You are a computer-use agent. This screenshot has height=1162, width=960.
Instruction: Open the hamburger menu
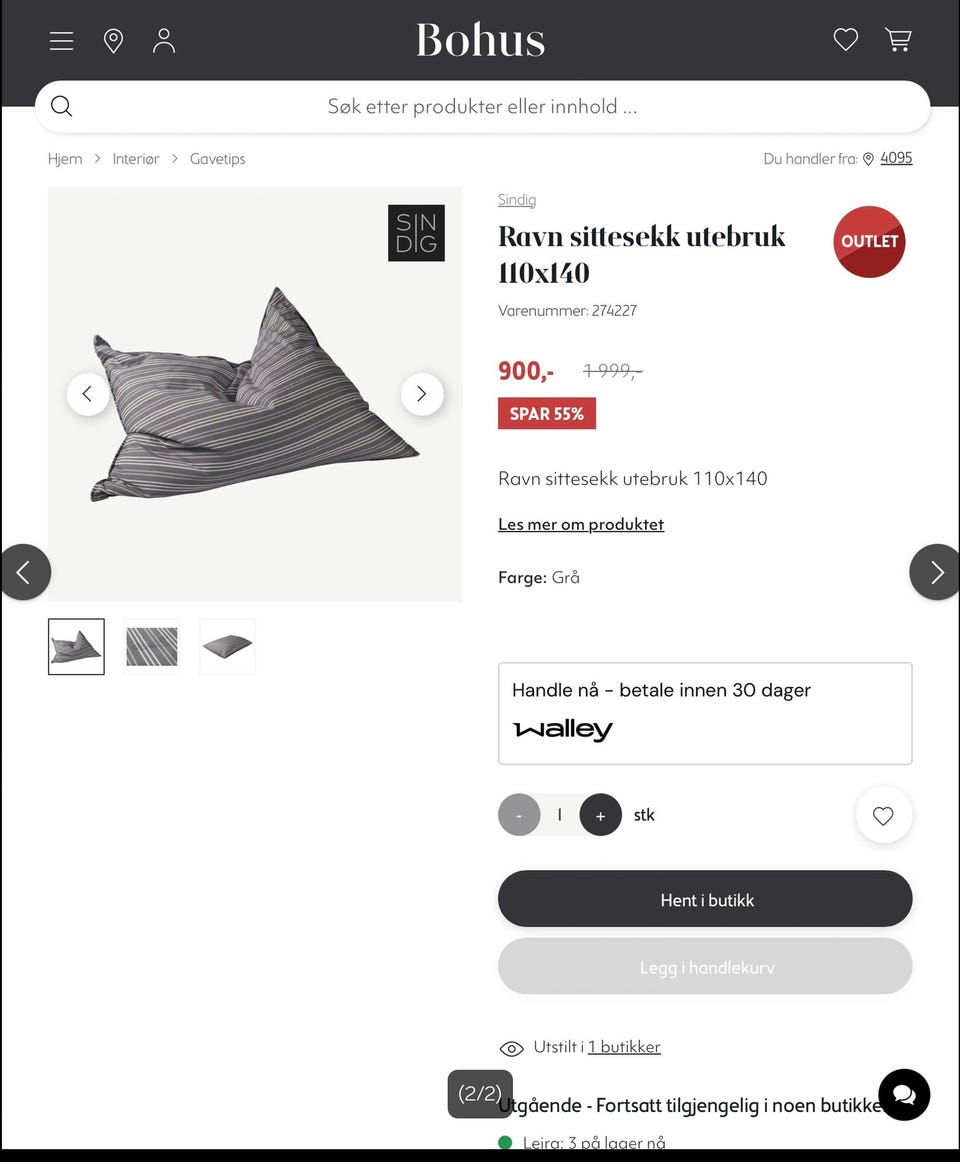(x=62, y=41)
